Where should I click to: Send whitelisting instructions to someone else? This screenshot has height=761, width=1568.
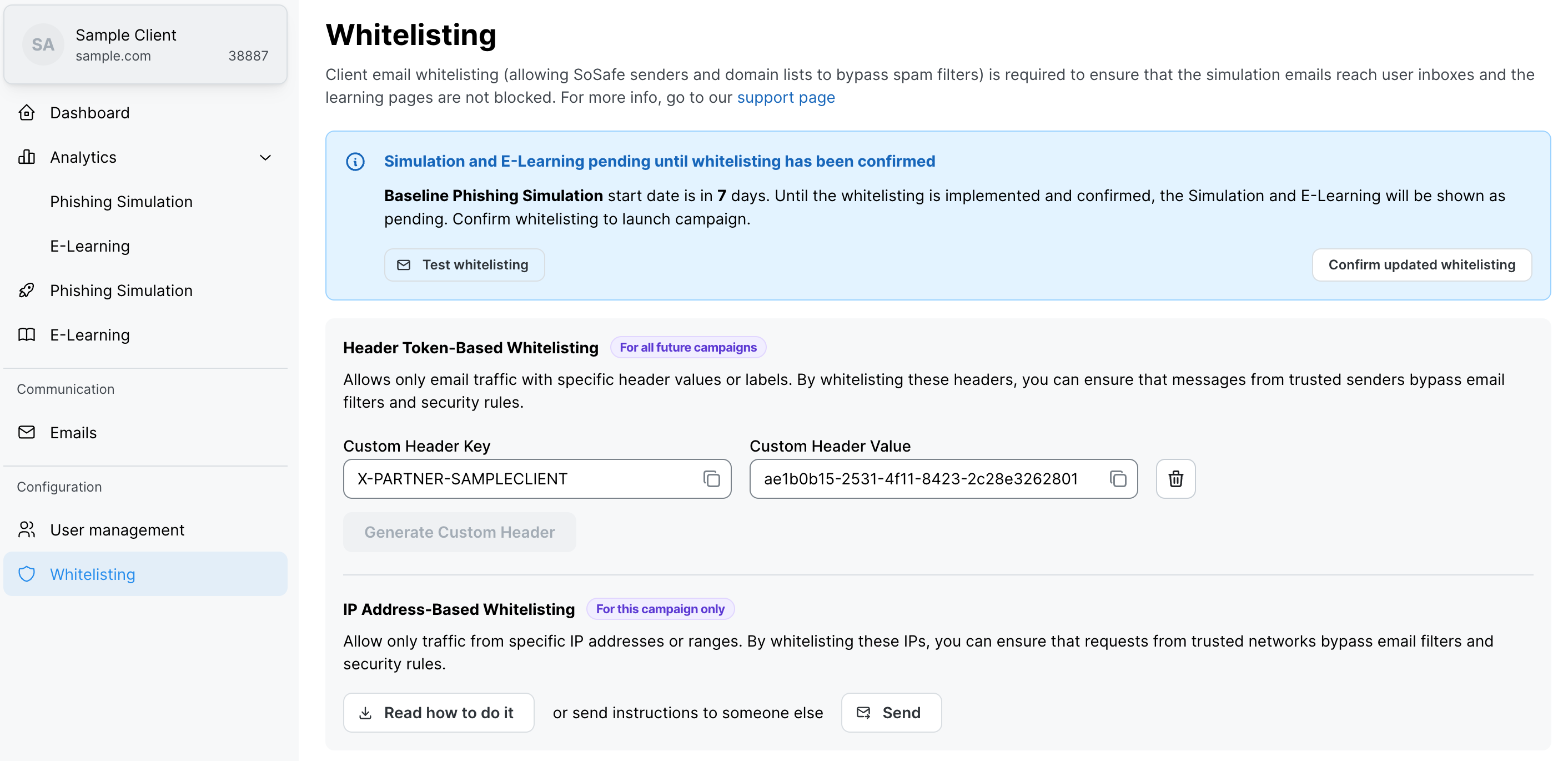pyautogui.click(x=891, y=712)
